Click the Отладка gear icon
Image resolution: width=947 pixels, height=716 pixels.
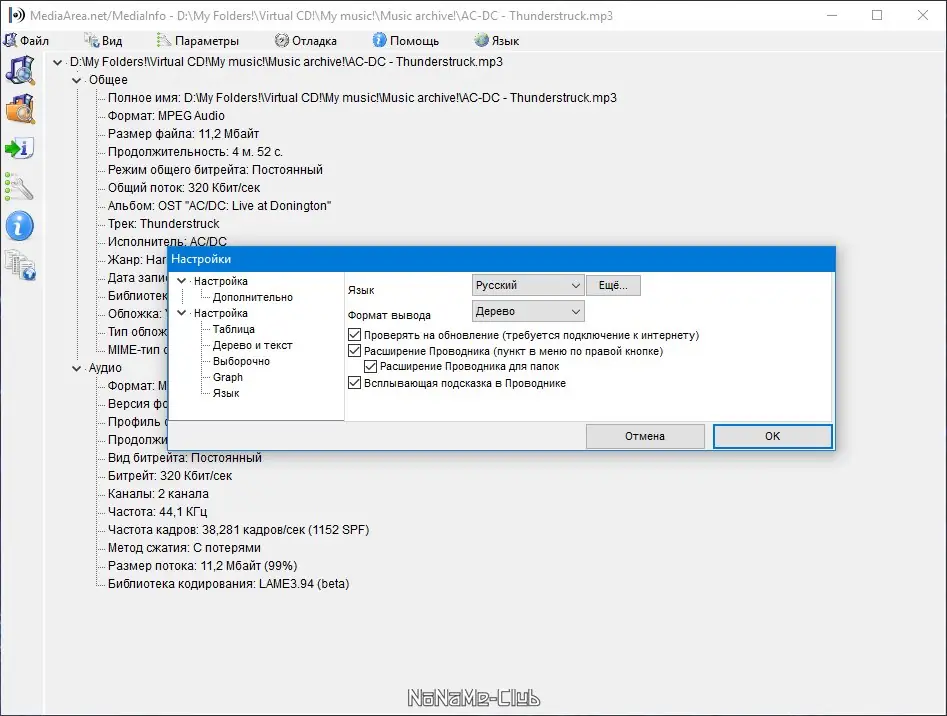point(281,40)
